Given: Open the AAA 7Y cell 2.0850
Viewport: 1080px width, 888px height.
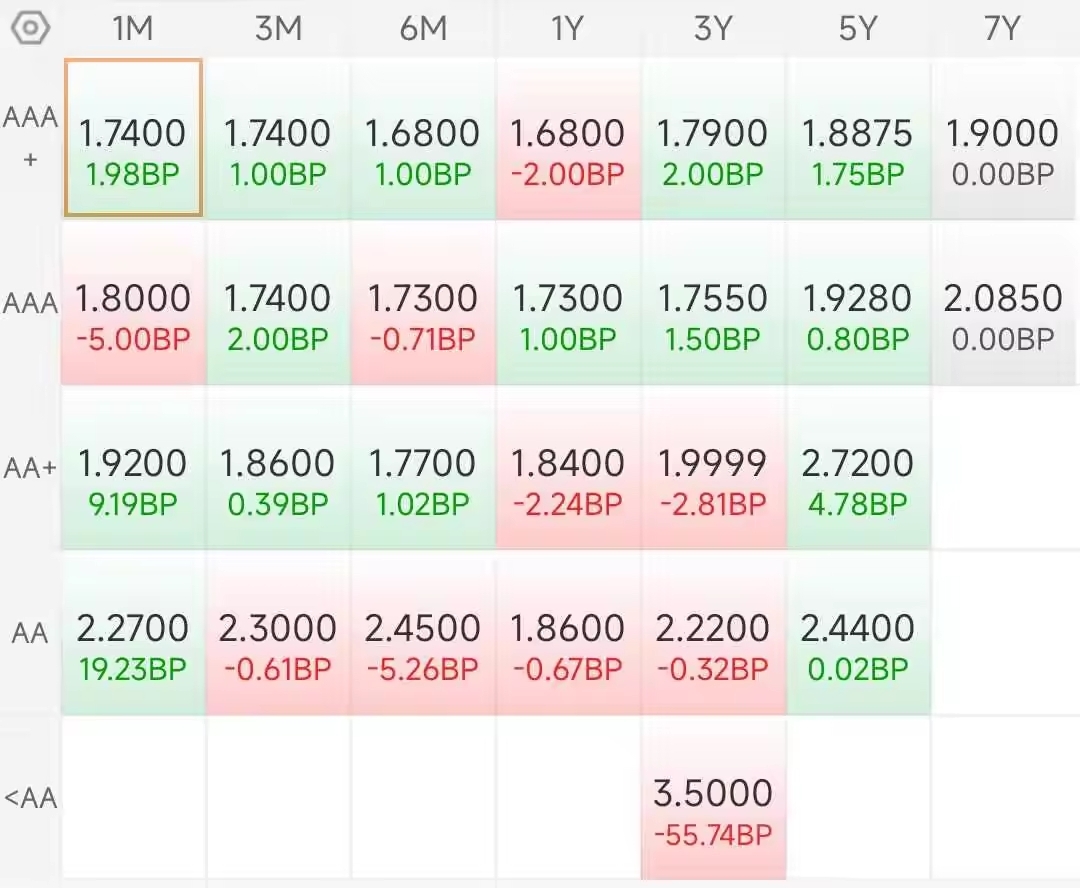Looking at the screenshot, I should tap(1002, 303).
